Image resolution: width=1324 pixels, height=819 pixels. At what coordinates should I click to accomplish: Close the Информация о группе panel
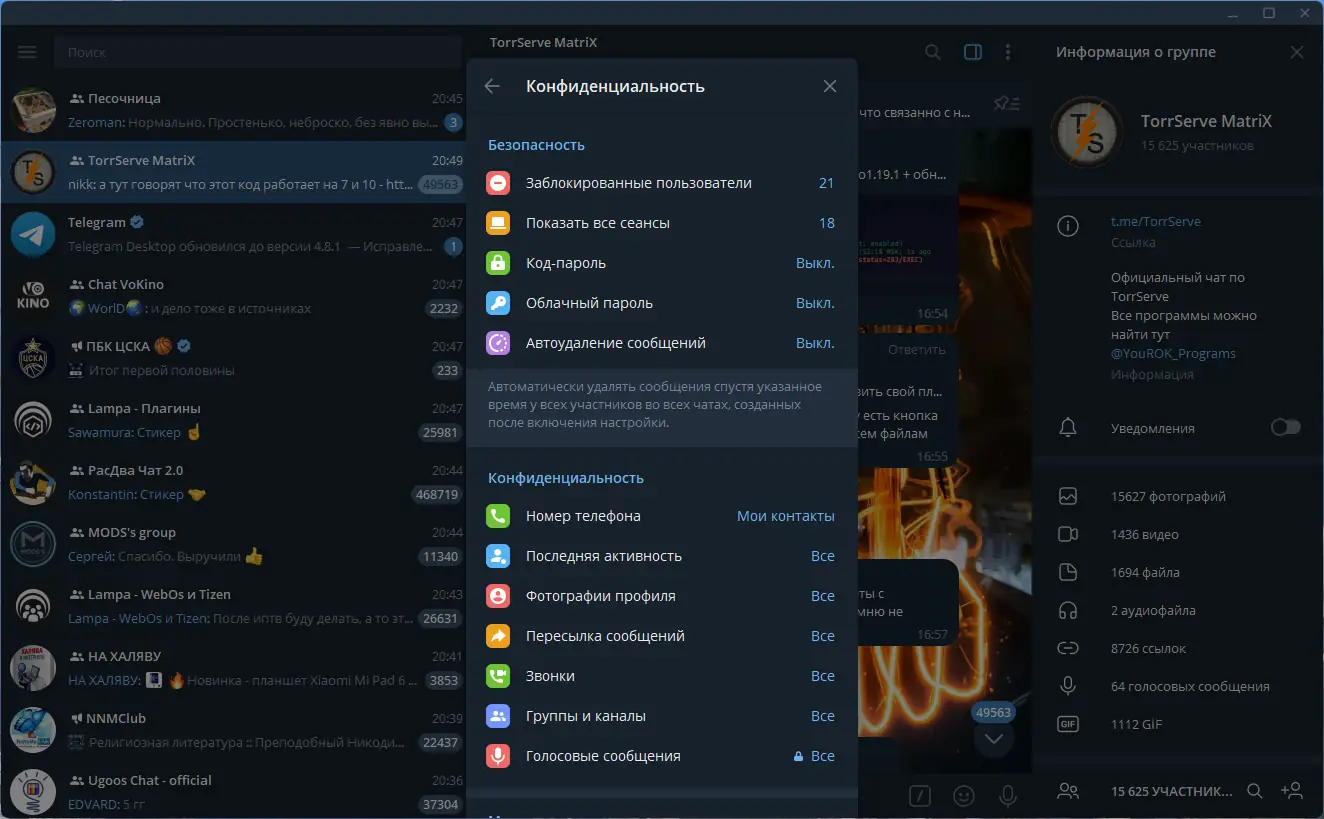1297,52
